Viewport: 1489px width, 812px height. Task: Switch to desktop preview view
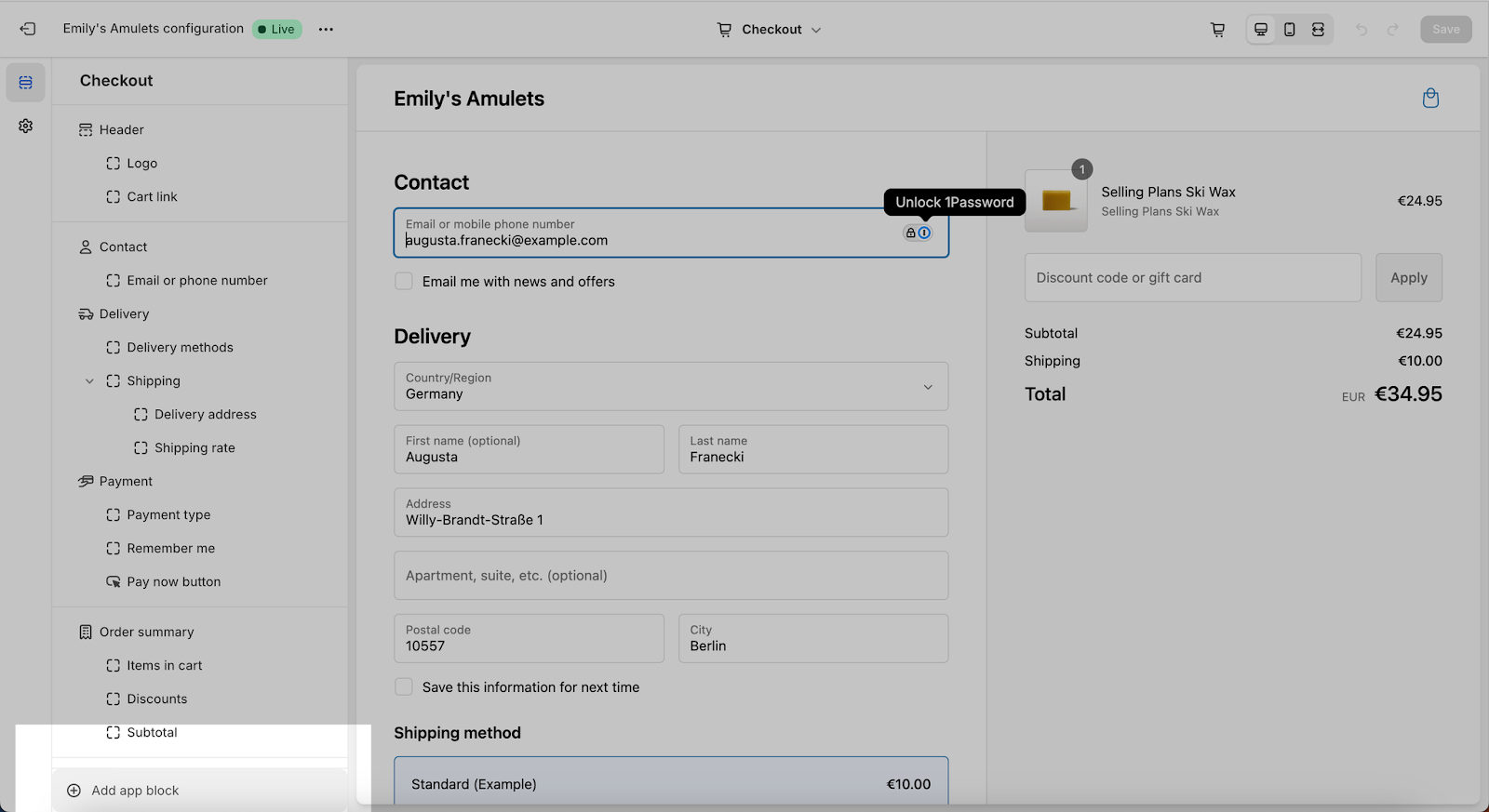point(1261,30)
